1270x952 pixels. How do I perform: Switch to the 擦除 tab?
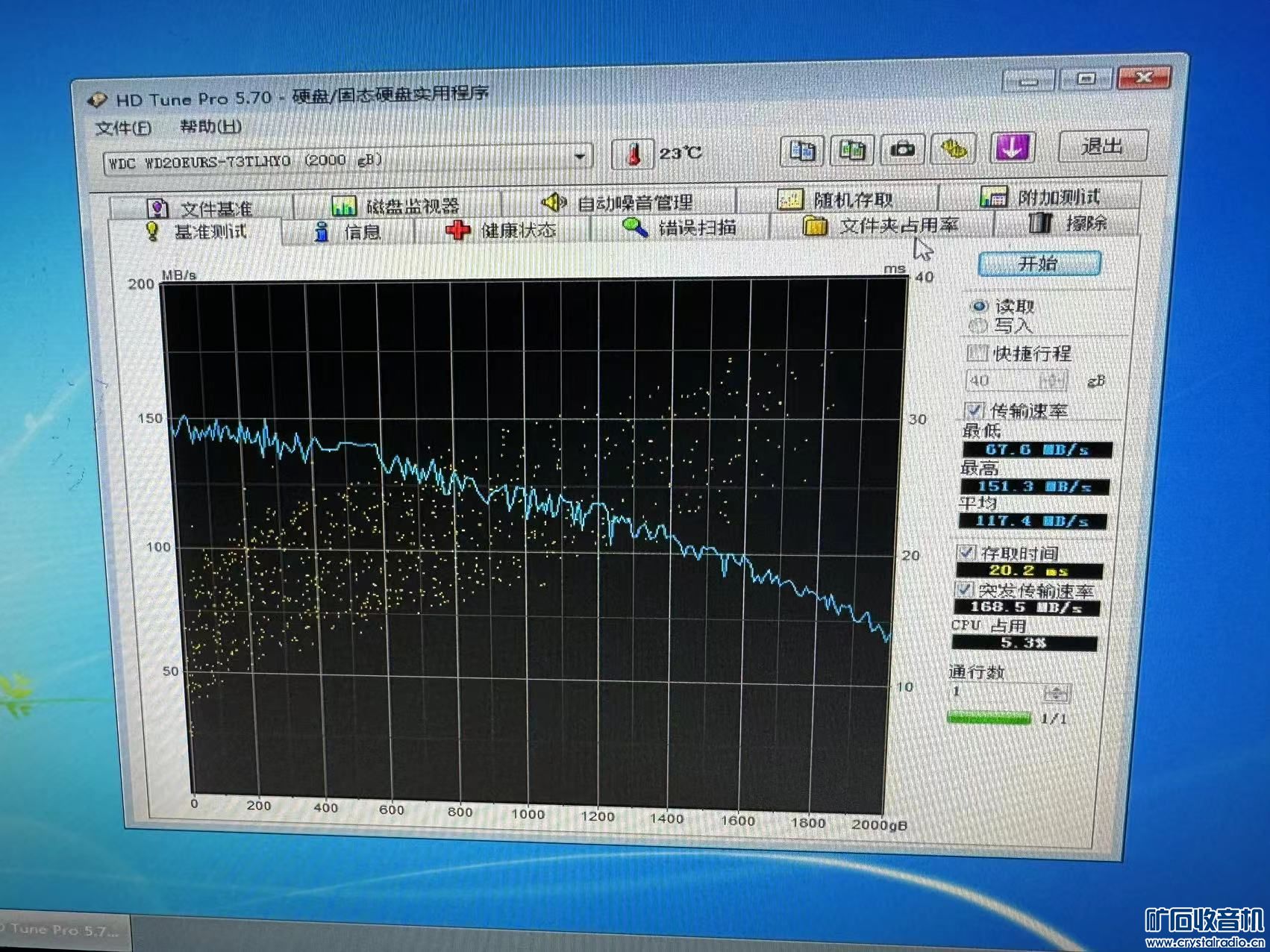click(1069, 222)
